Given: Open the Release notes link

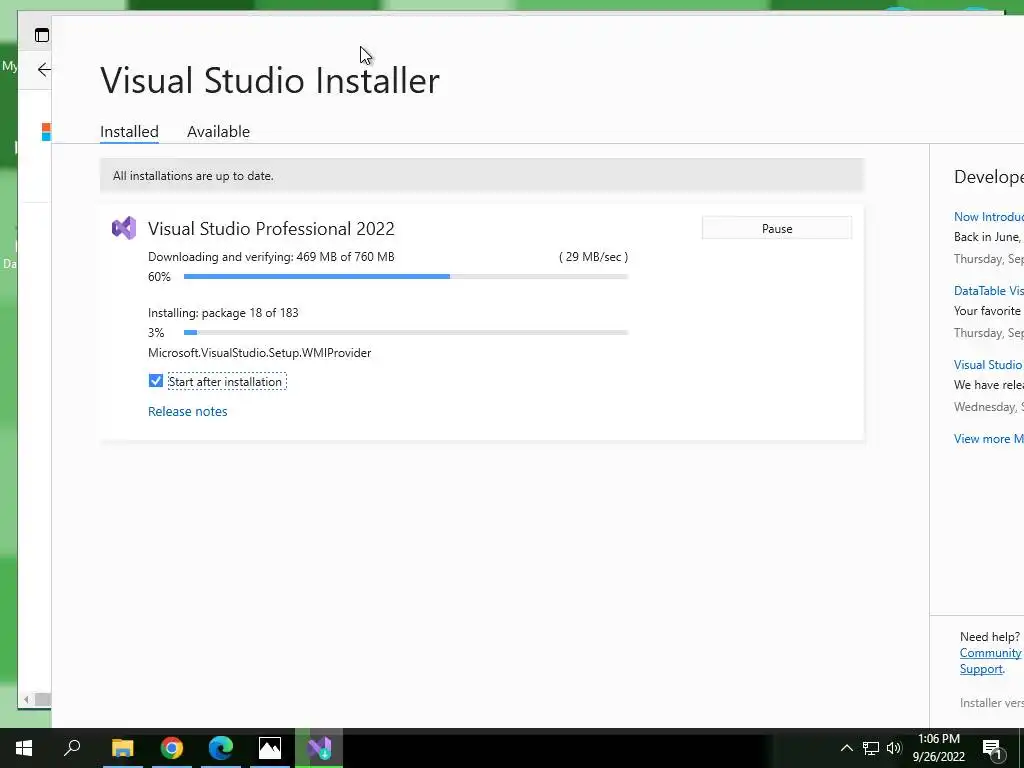Looking at the screenshot, I should (x=187, y=411).
